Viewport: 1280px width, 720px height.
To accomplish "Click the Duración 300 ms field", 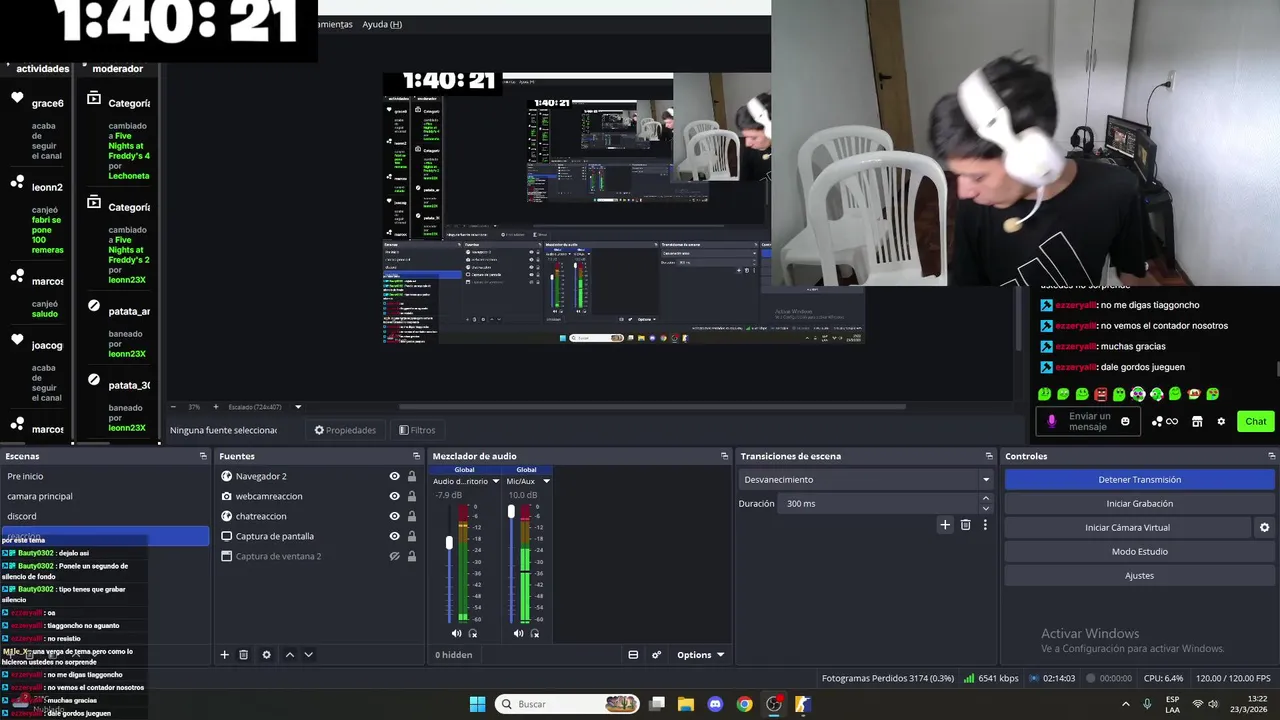I will 878,504.
